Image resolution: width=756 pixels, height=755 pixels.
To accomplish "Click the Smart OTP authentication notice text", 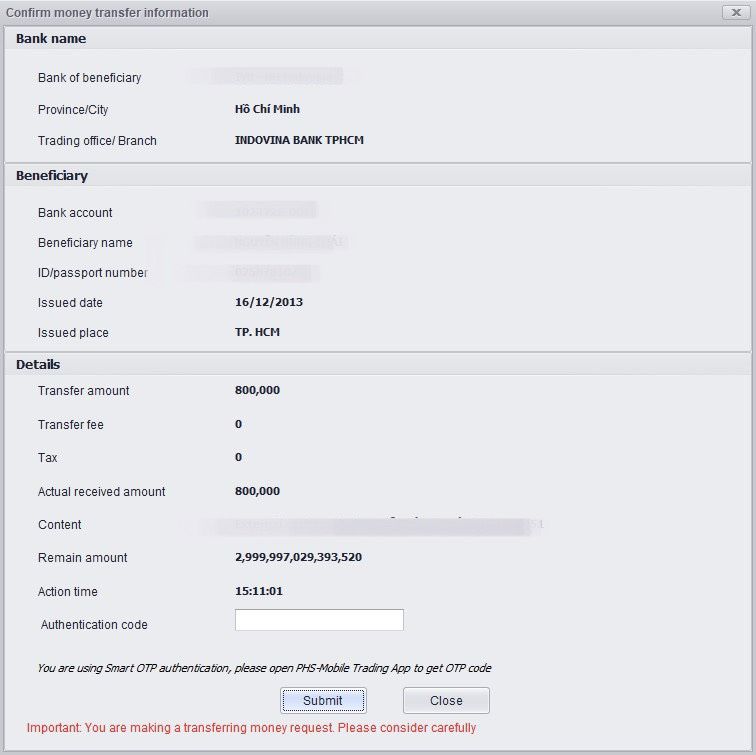I will 264,668.
